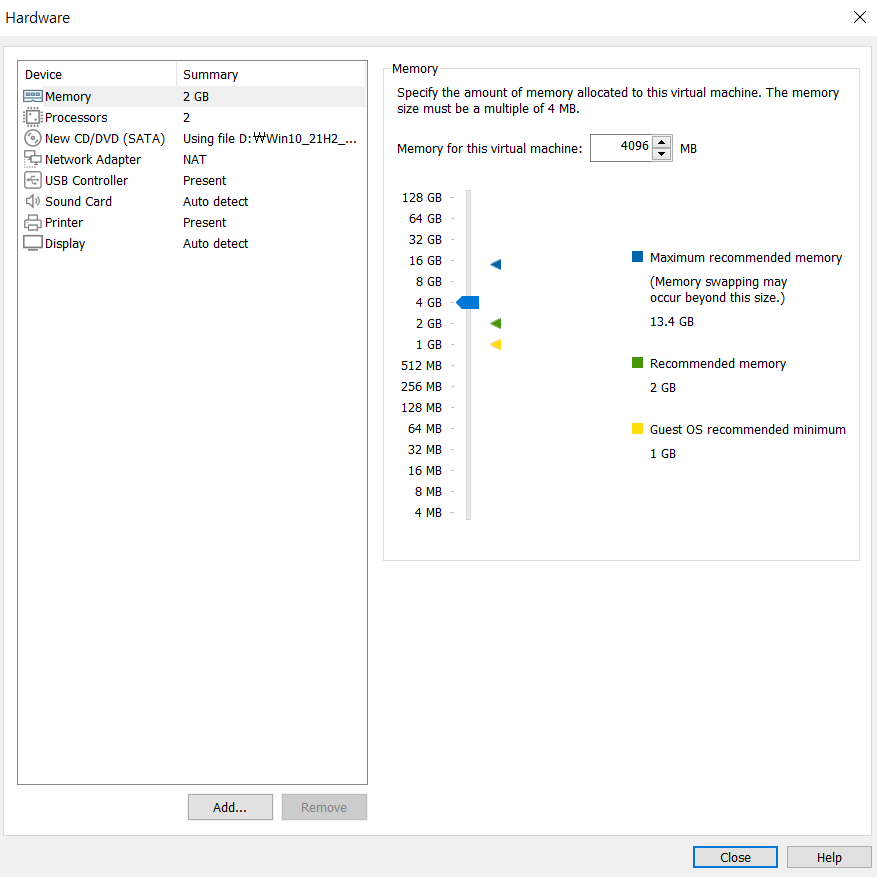Close the Hardware dialog with Close button

(x=735, y=857)
